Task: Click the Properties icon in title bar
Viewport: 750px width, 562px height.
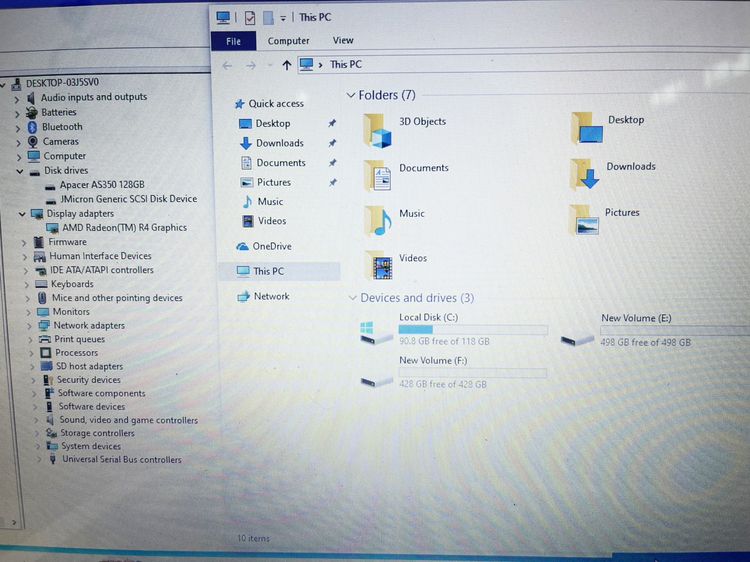Action: coord(250,18)
